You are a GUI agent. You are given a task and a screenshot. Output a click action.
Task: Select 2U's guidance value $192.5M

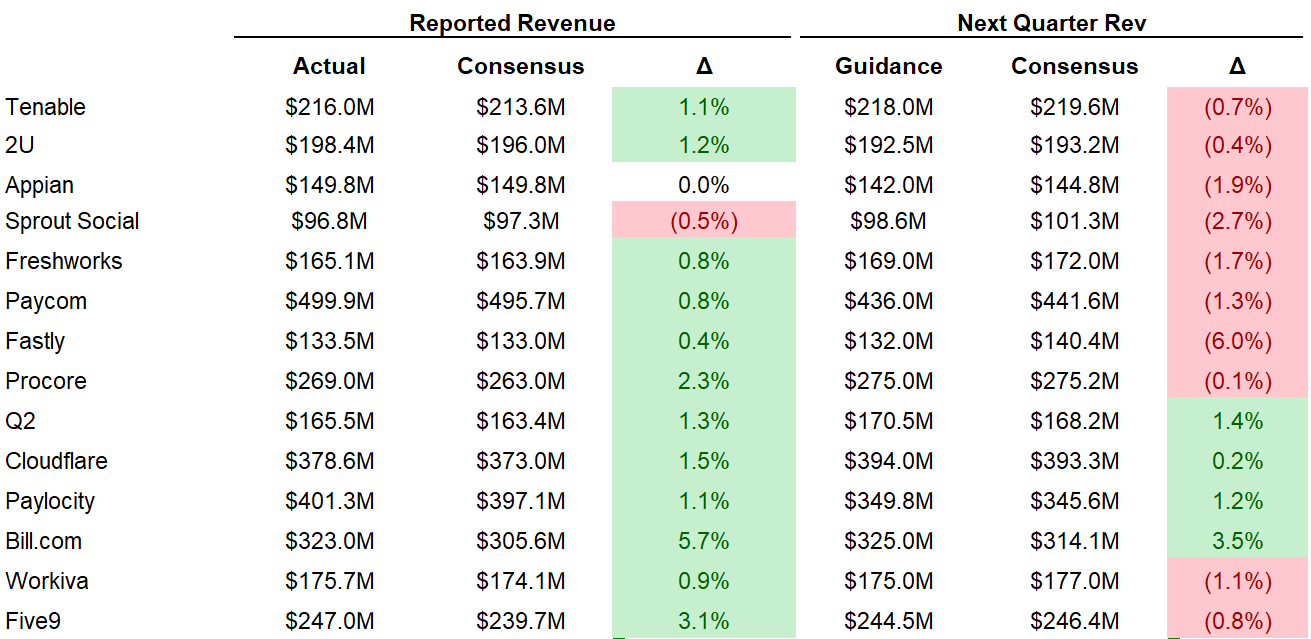click(x=889, y=145)
